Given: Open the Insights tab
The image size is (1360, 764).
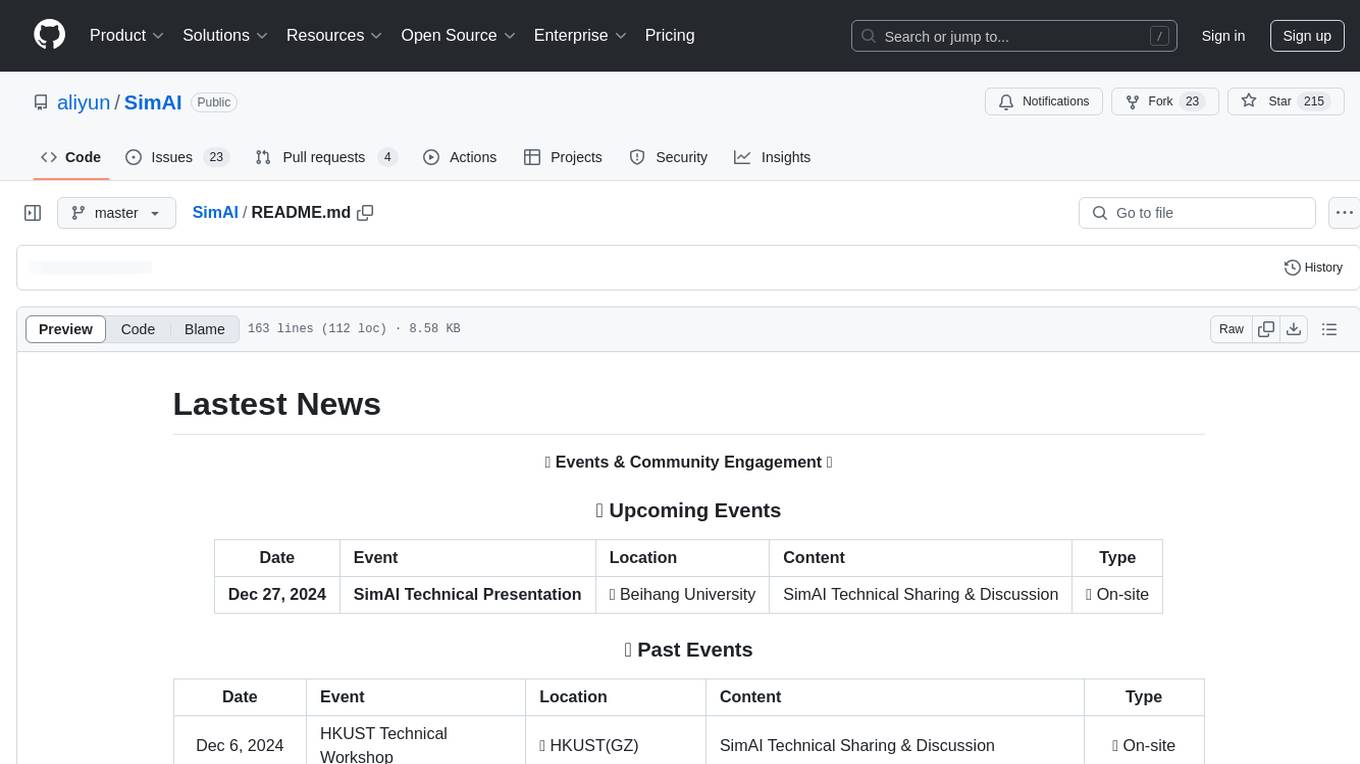Looking at the screenshot, I should pyautogui.click(x=772, y=157).
